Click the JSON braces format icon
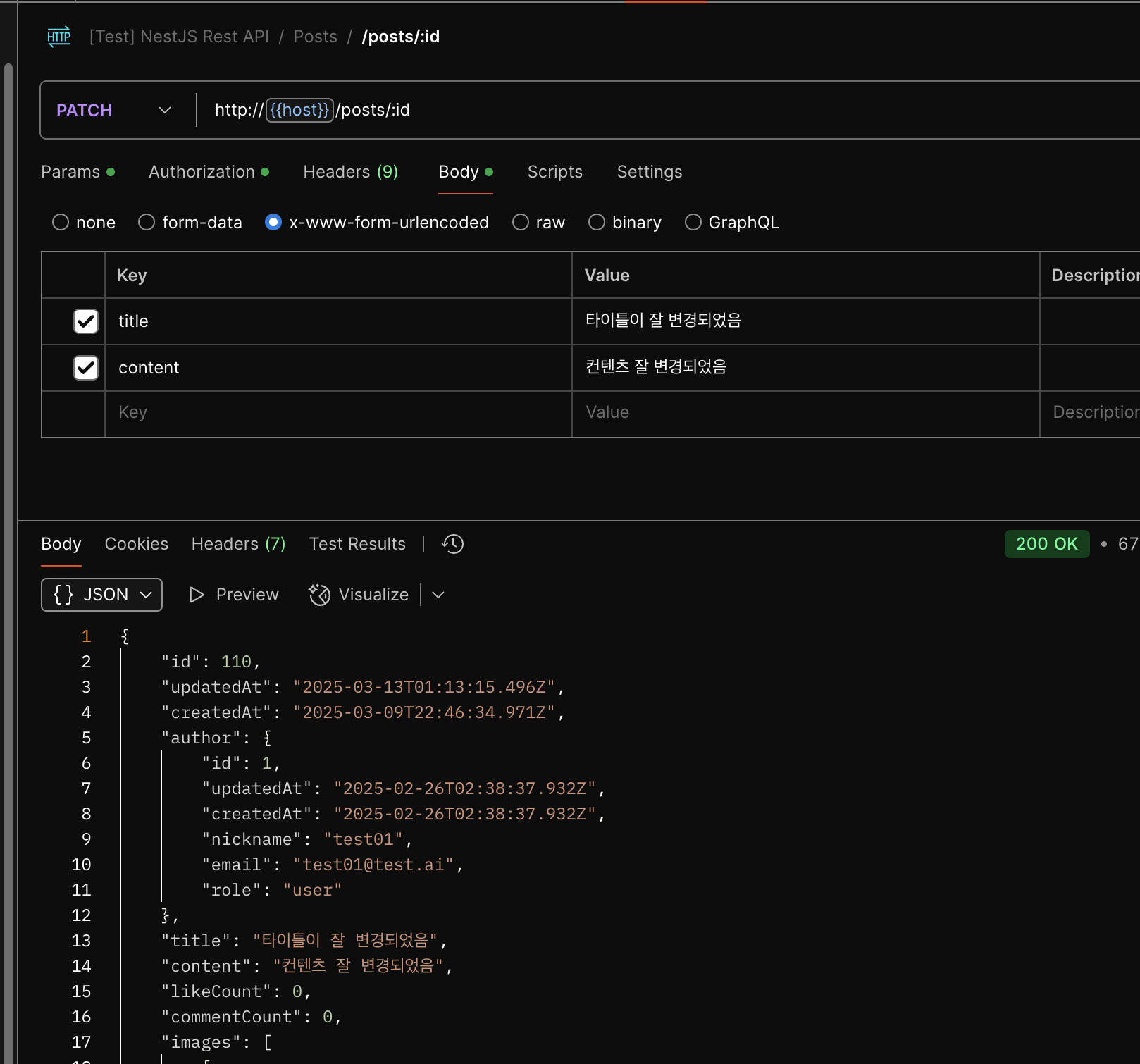This screenshot has width=1140, height=1064. coord(63,595)
